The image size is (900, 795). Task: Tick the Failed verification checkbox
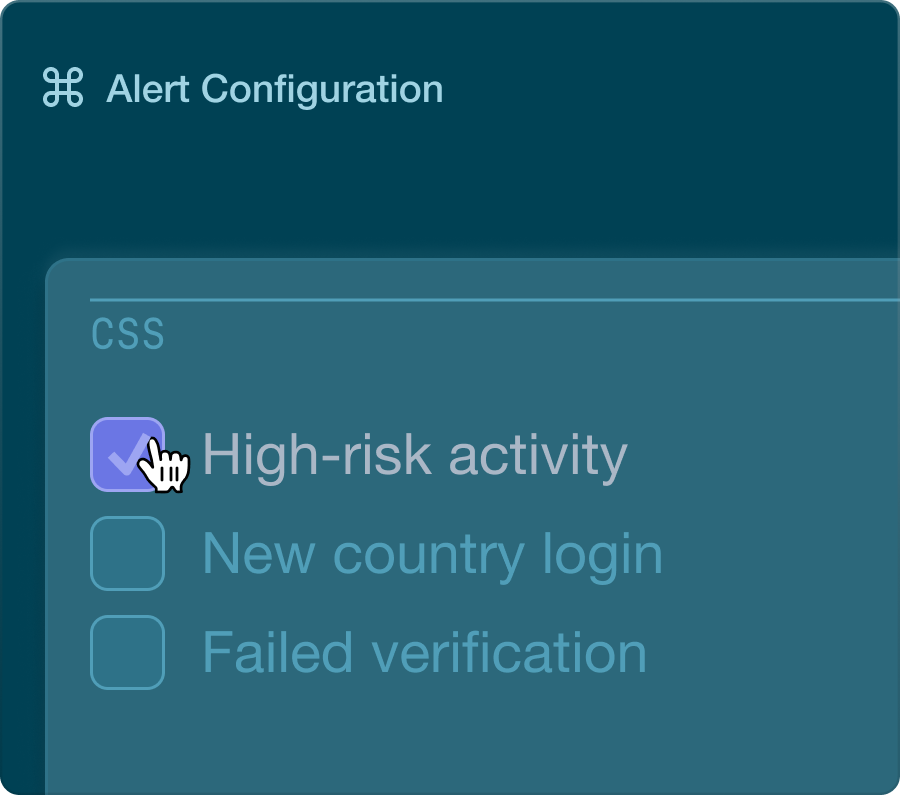127,652
